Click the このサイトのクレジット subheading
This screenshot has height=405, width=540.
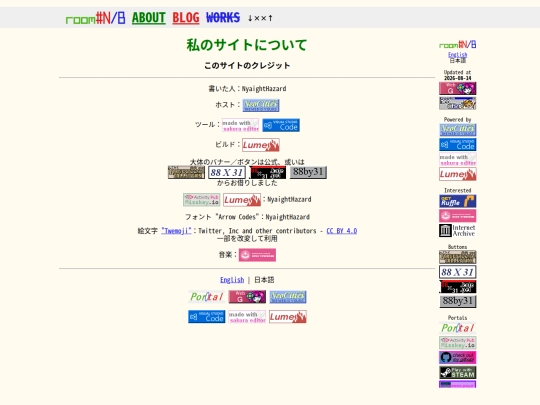(247, 65)
